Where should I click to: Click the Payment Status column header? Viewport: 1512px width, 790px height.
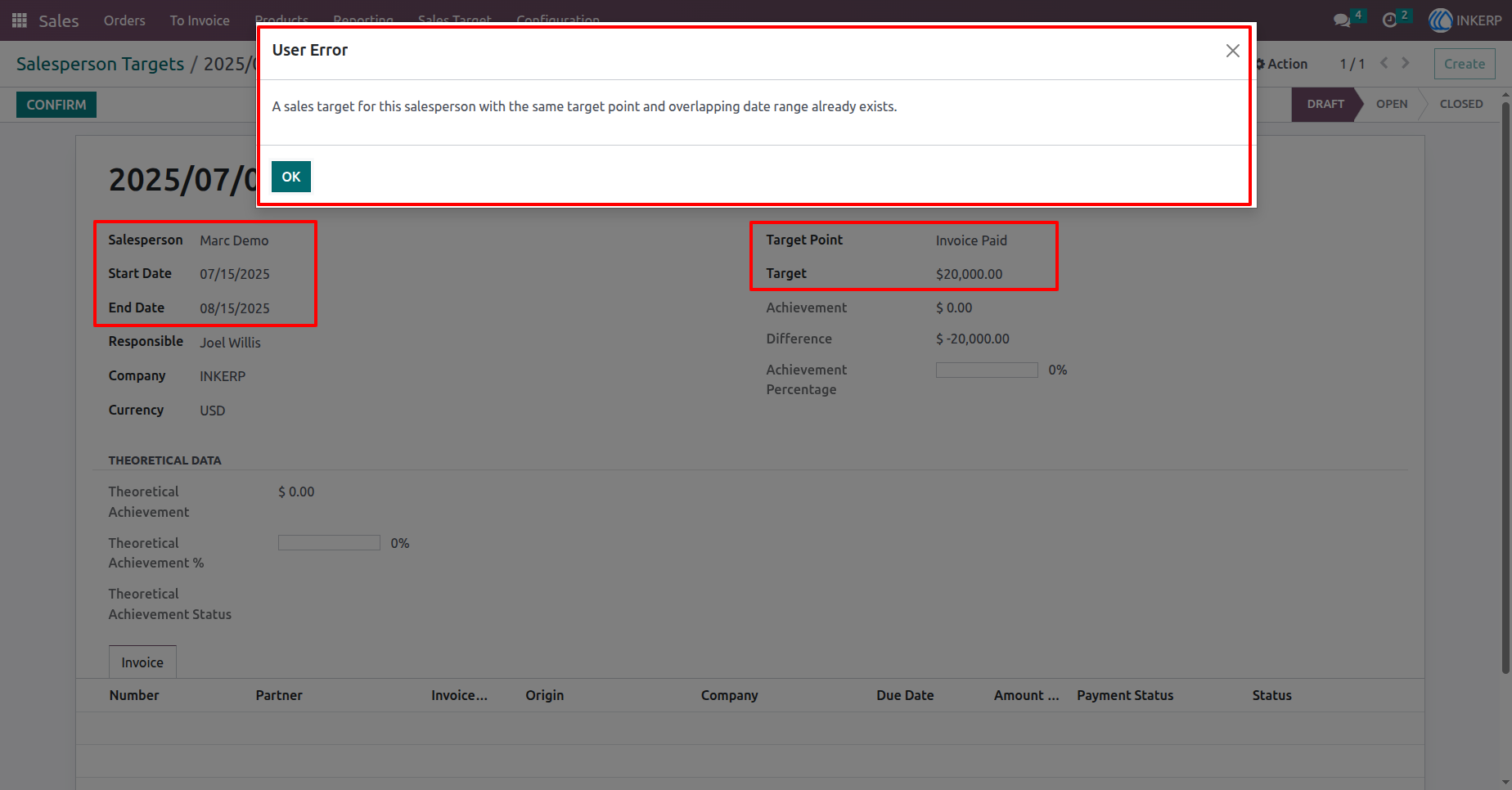1125,695
